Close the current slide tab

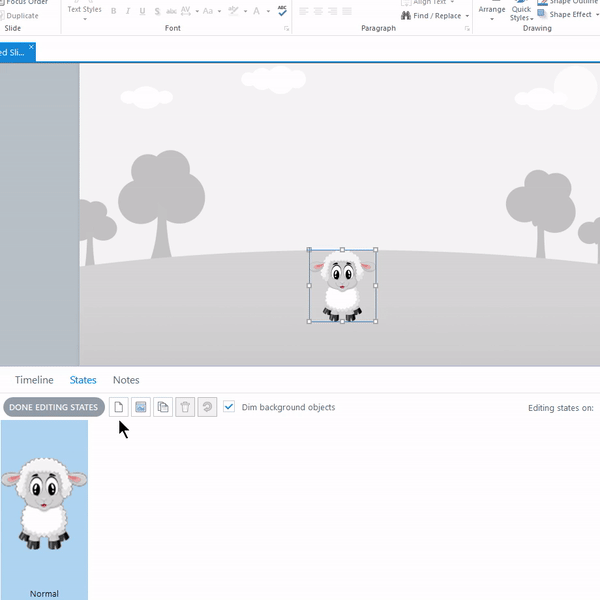click(31, 47)
